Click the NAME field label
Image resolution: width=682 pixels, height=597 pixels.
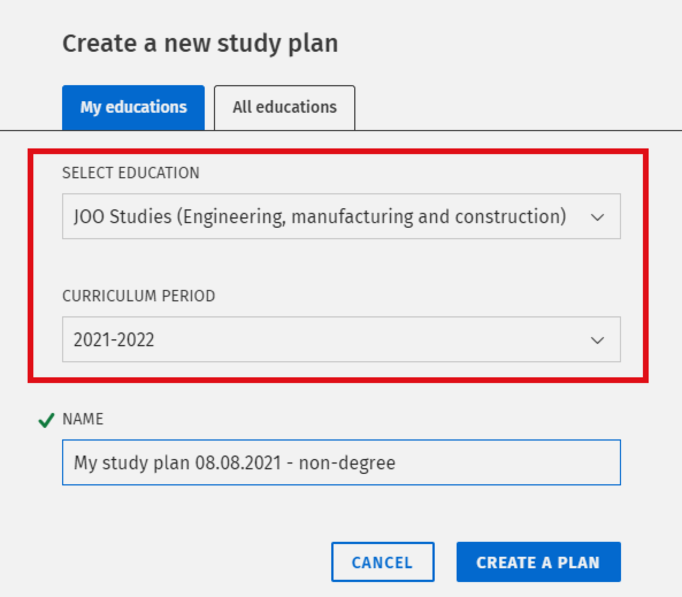point(83,419)
